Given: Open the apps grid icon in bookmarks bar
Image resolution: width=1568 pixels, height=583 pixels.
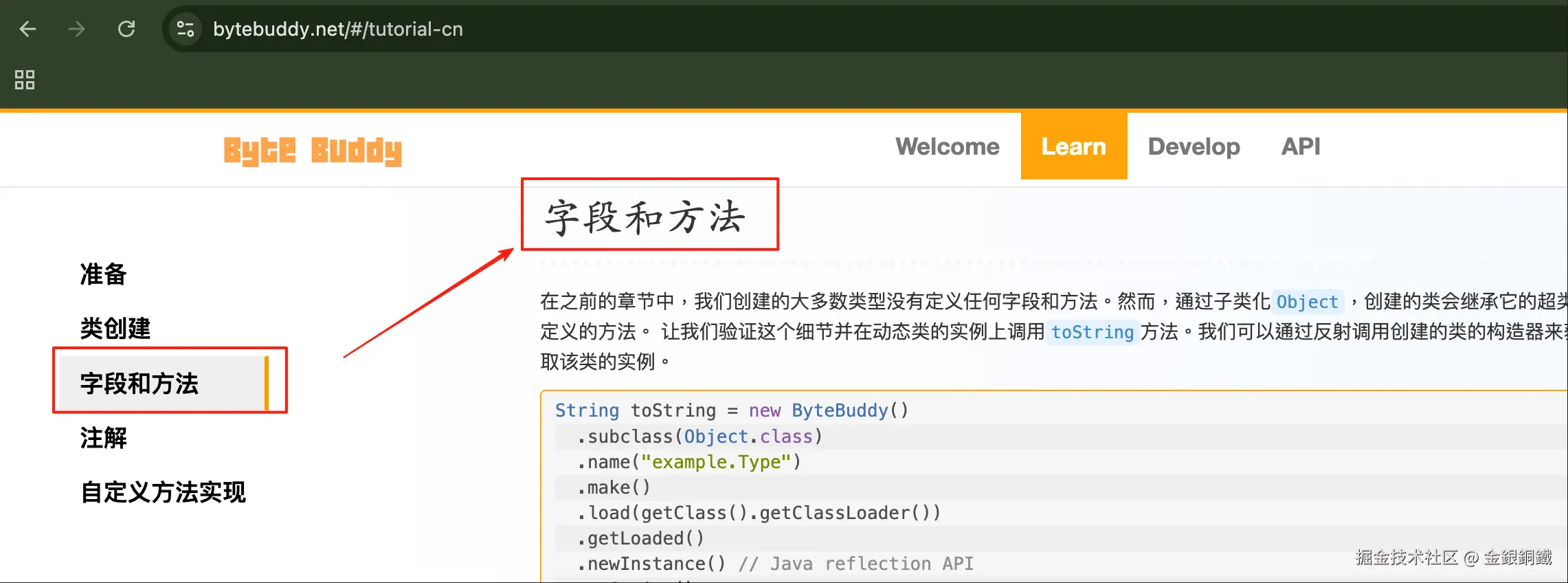Looking at the screenshot, I should click(25, 80).
